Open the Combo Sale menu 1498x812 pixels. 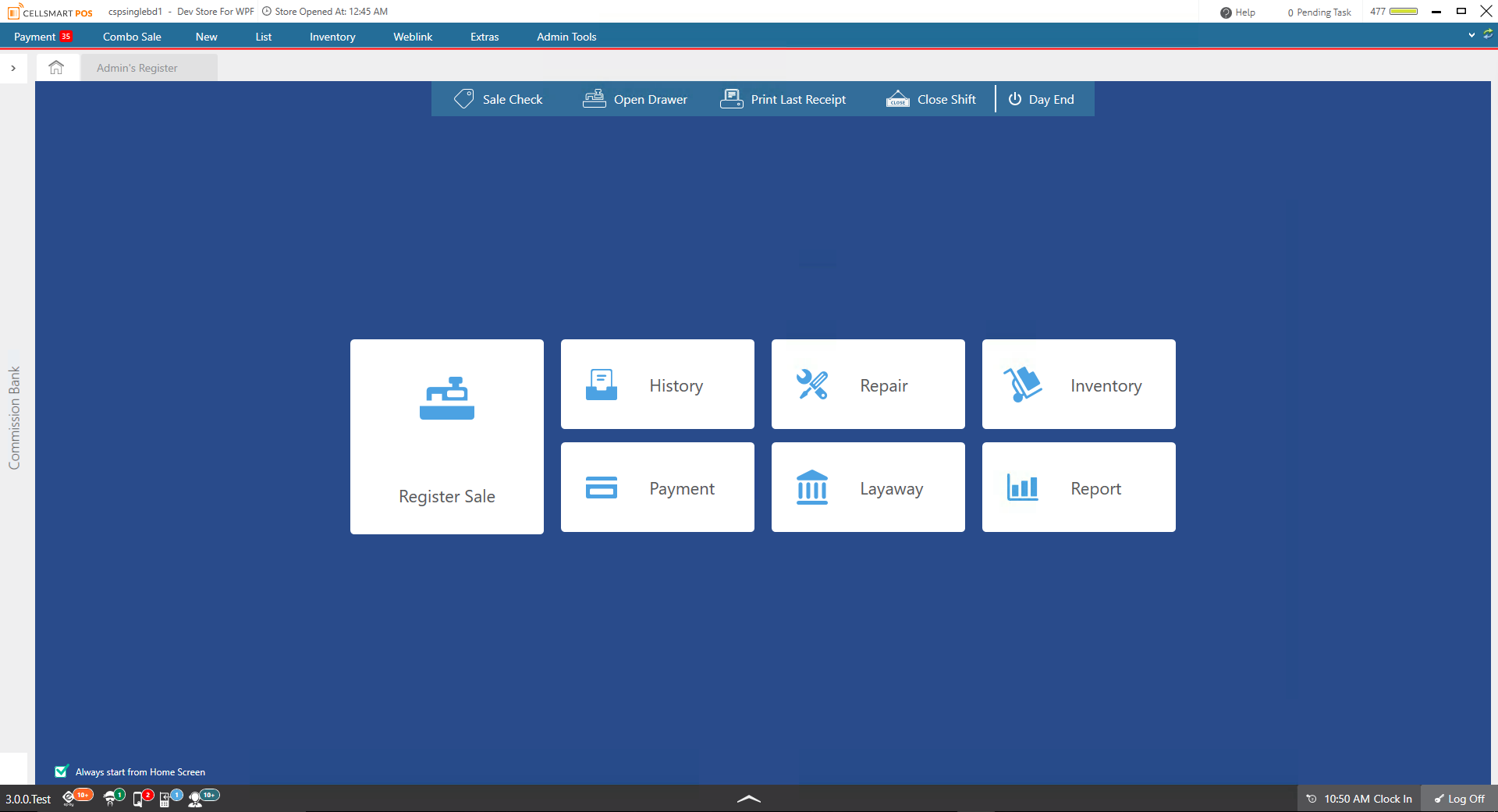pos(132,37)
